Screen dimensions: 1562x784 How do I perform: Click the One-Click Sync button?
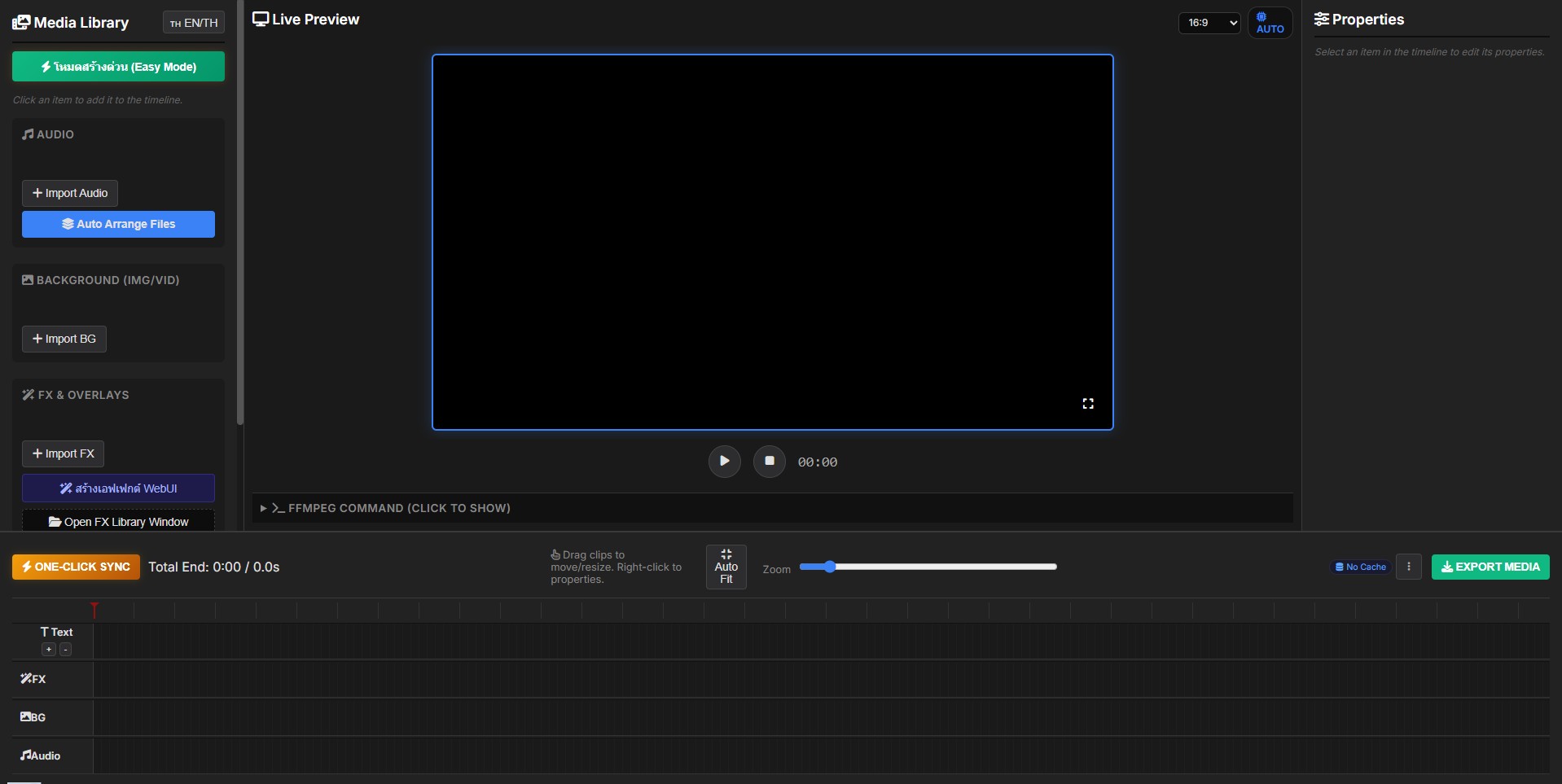tap(76, 567)
